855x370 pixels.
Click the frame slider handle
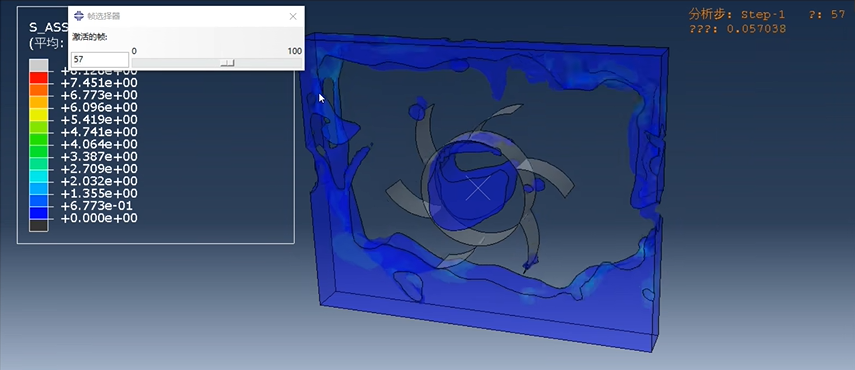coord(227,63)
